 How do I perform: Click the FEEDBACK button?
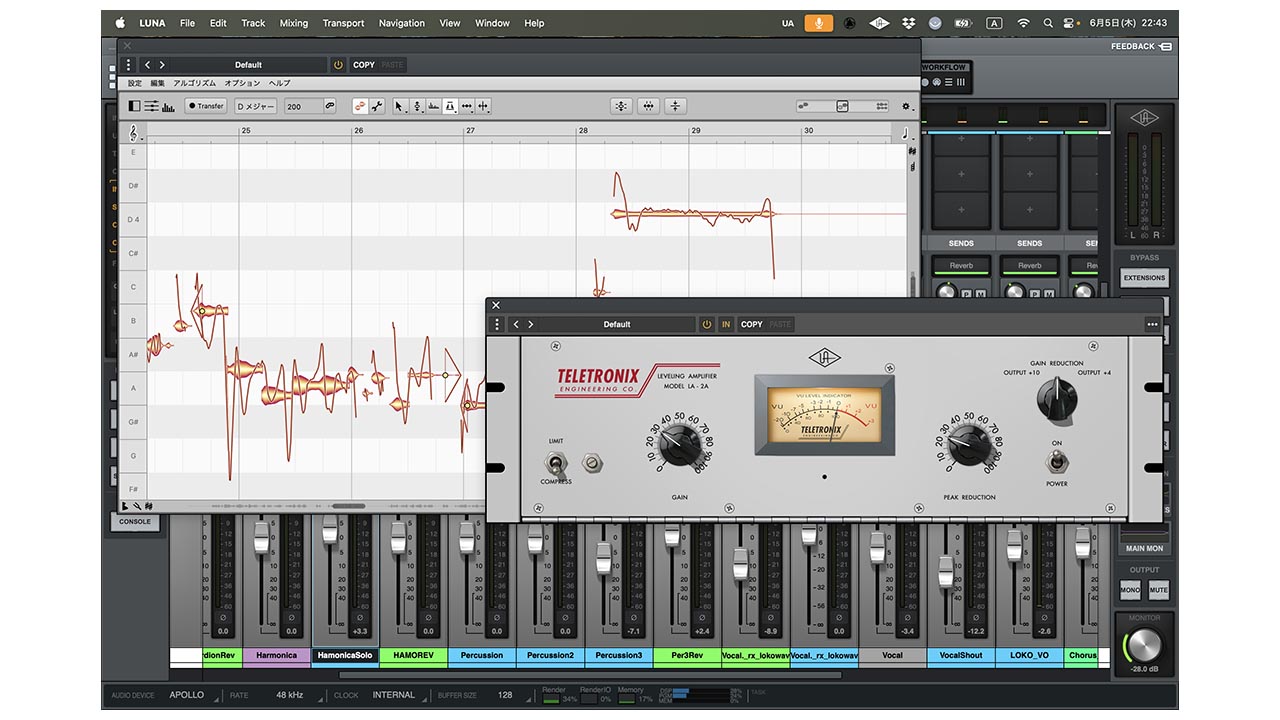(x=1141, y=46)
